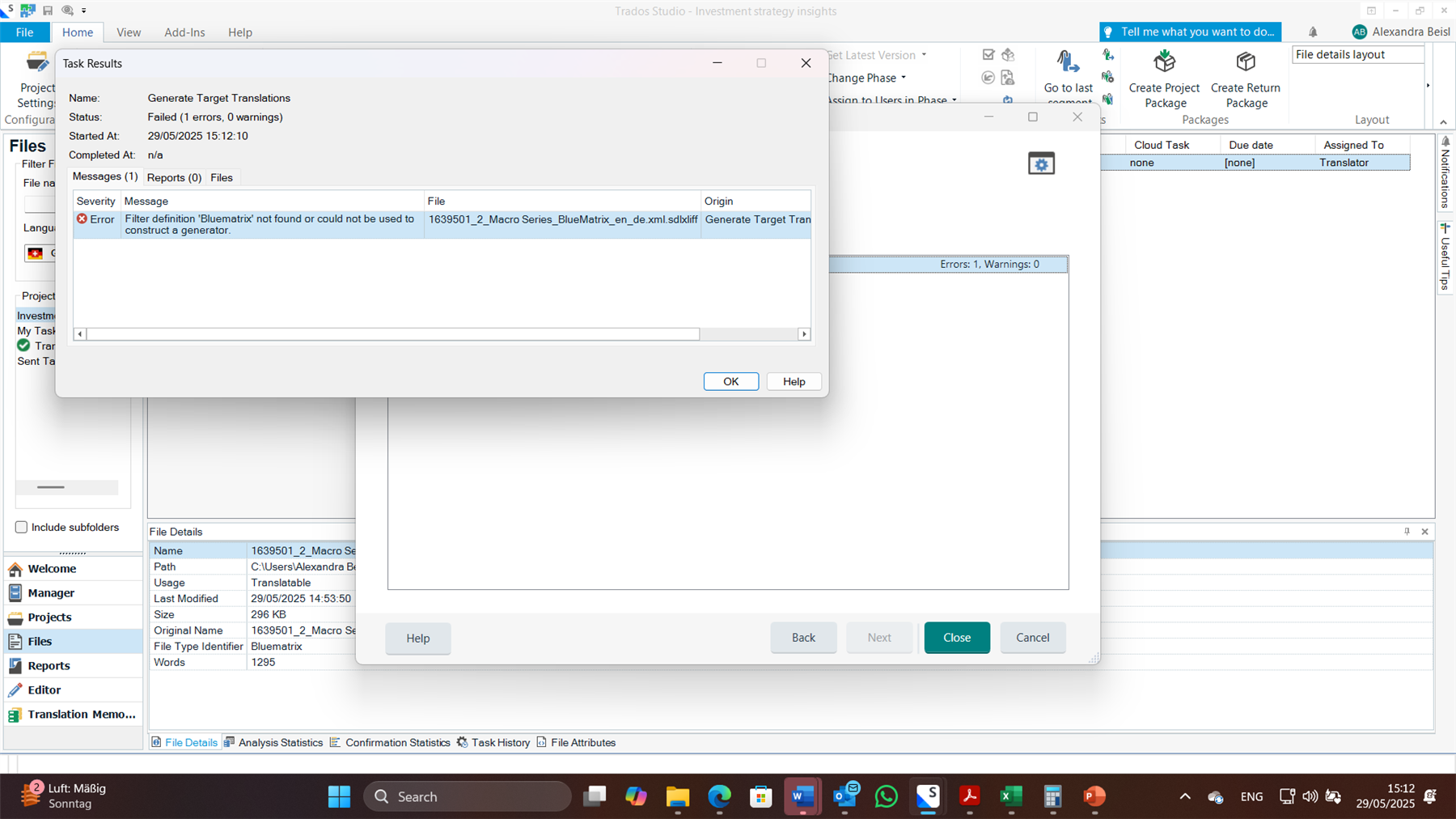Open the Editor view in navigation pane
Image resolution: width=1456 pixels, height=819 pixels.
tap(73, 690)
